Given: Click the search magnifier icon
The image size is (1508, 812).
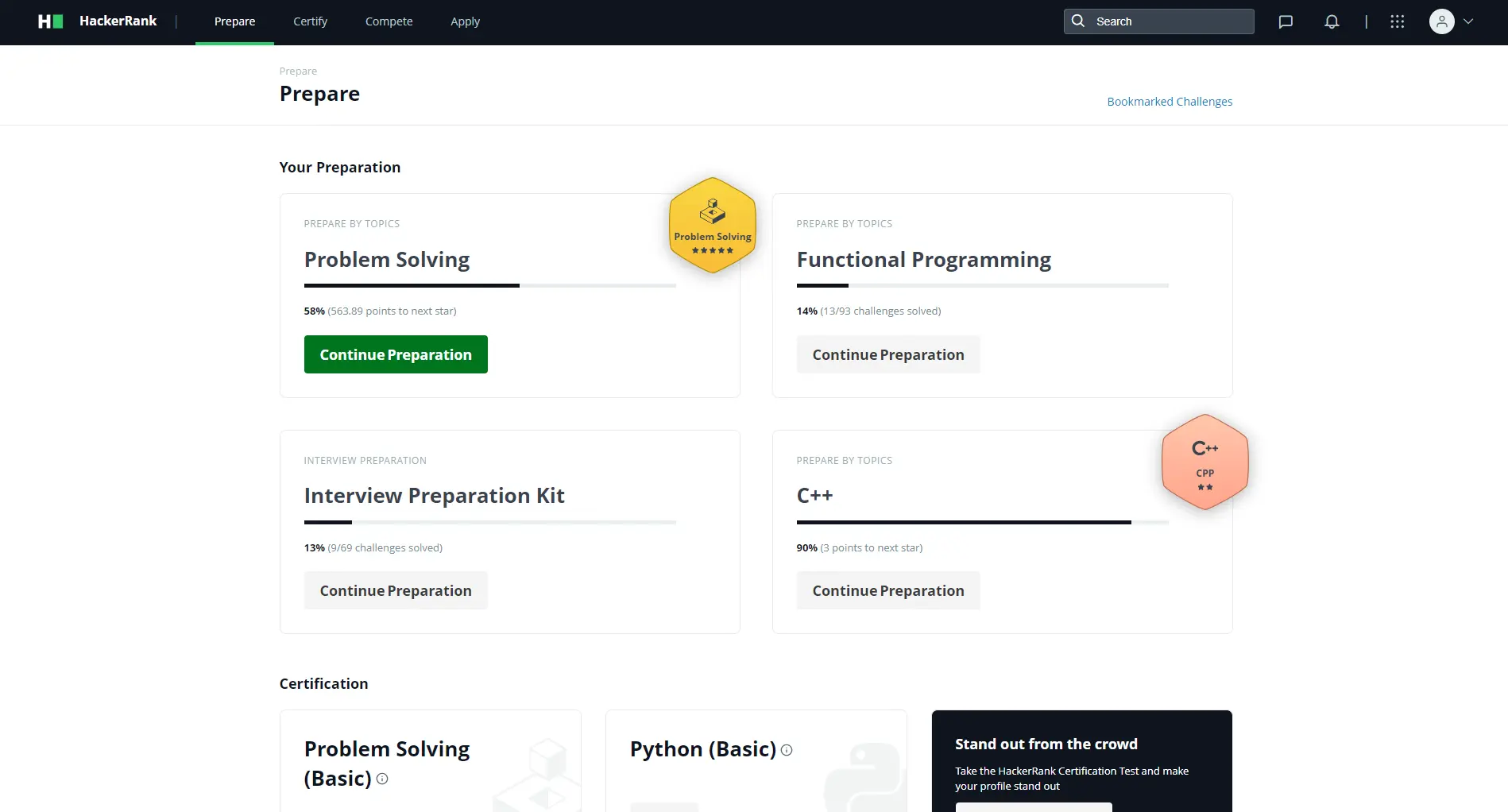Looking at the screenshot, I should (1078, 21).
